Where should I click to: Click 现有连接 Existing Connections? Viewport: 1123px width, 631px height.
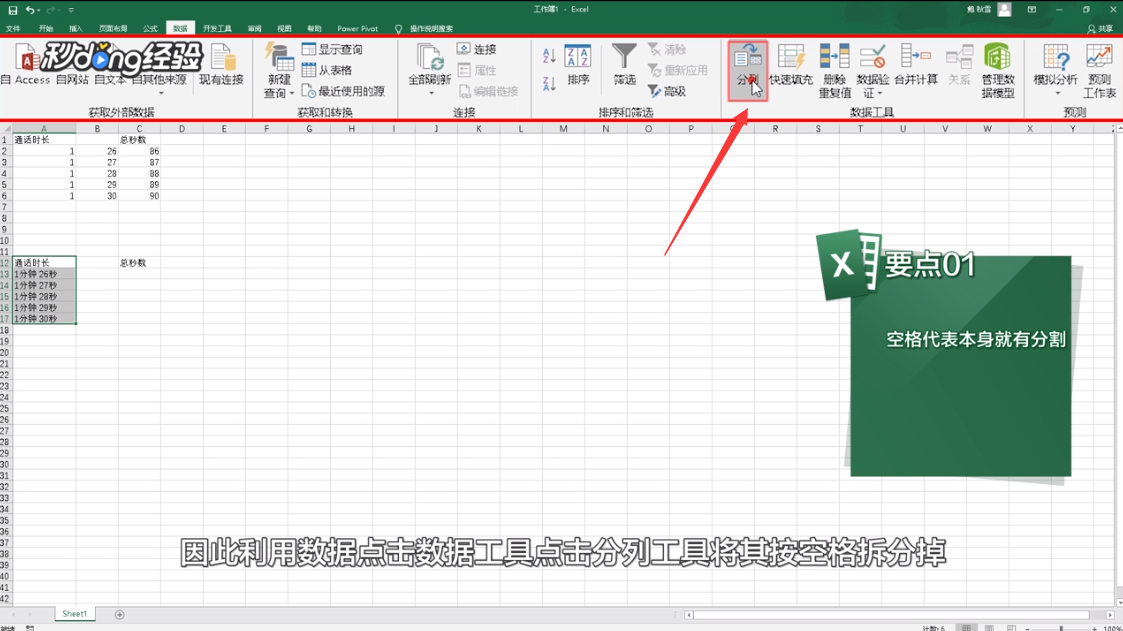coord(221,65)
